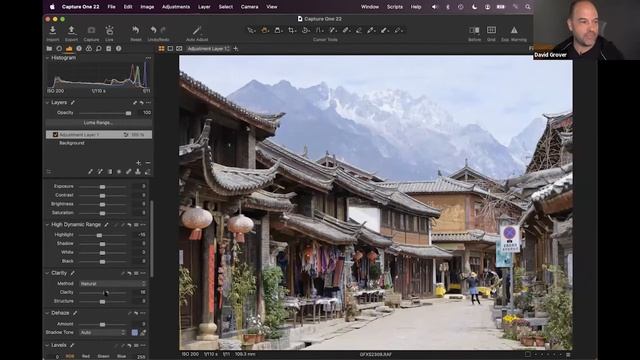Switch viewer to single image mode

tap(170, 49)
